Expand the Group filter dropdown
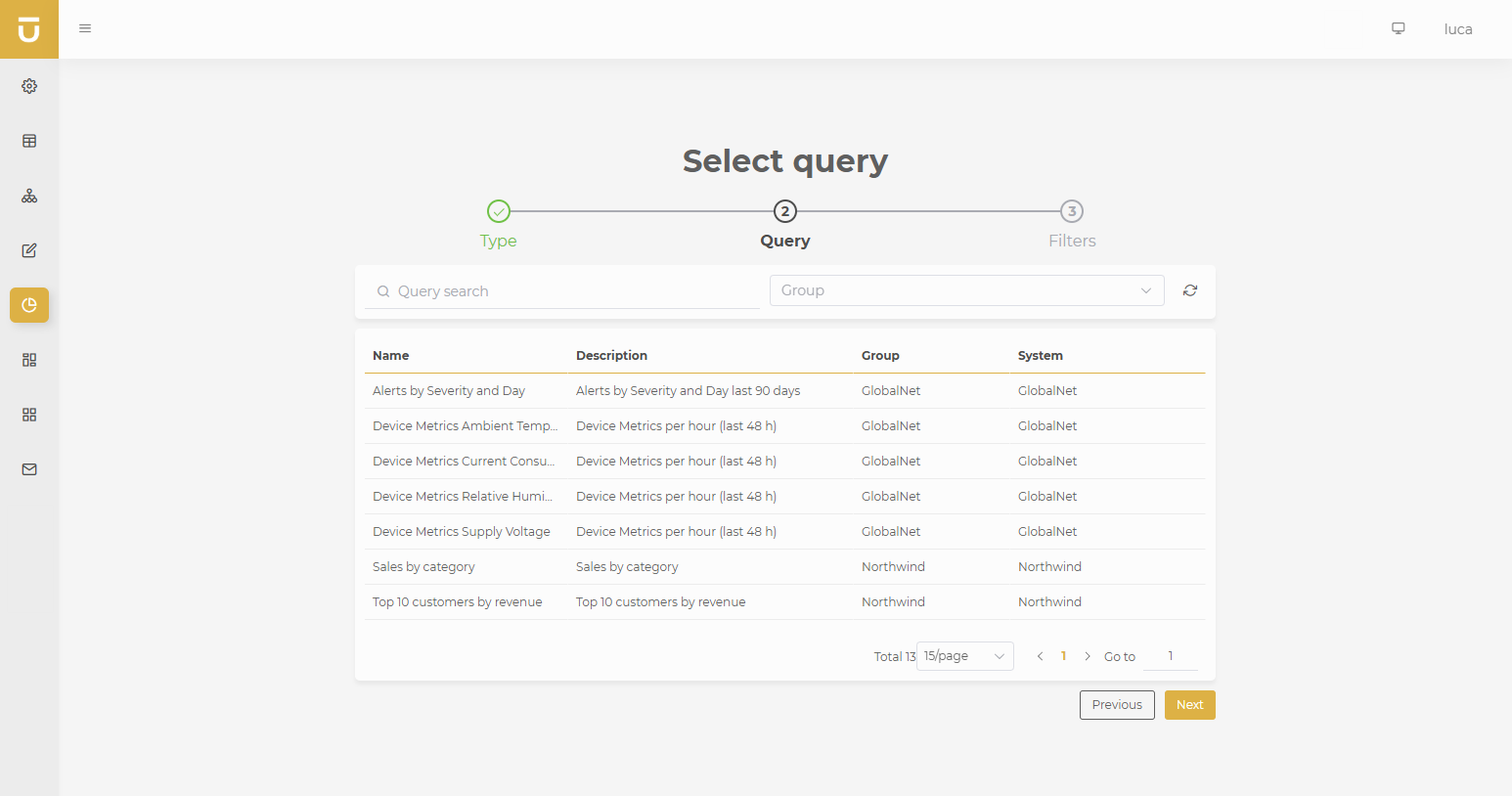Viewport: 1512px width, 796px height. pyautogui.click(x=965, y=290)
